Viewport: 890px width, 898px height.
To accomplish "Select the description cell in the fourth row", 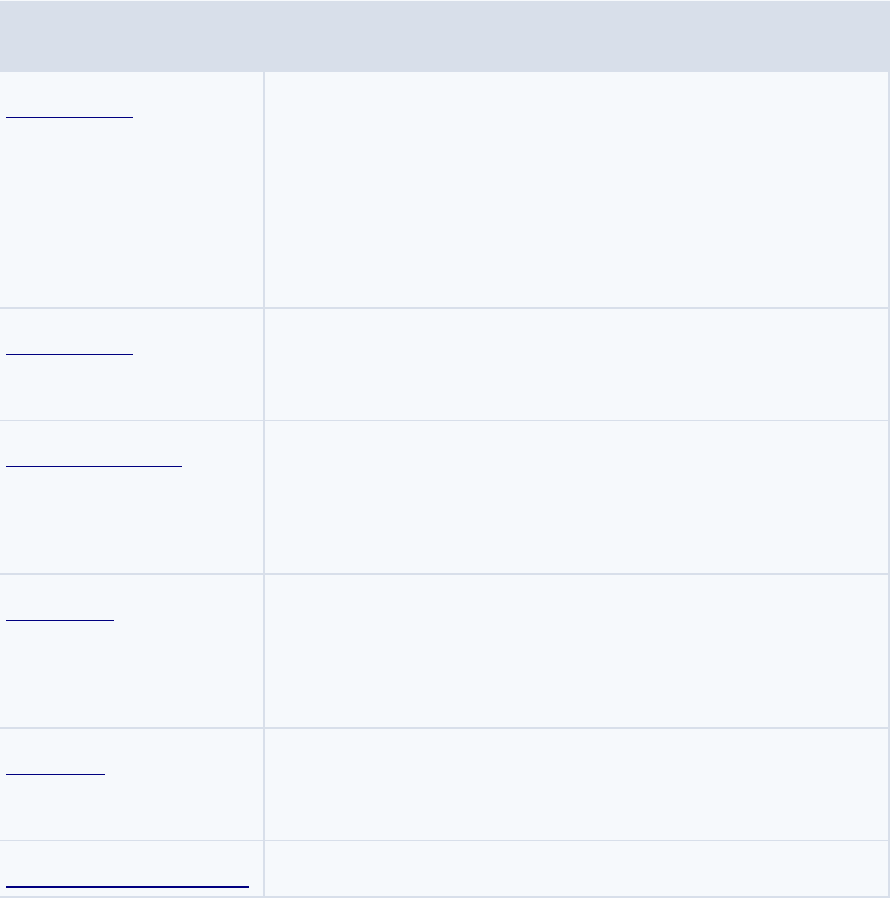I will 576,651.
